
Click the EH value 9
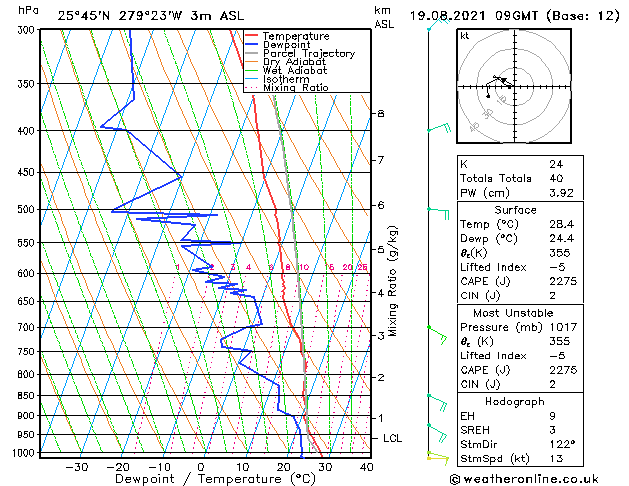tap(552, 416)
